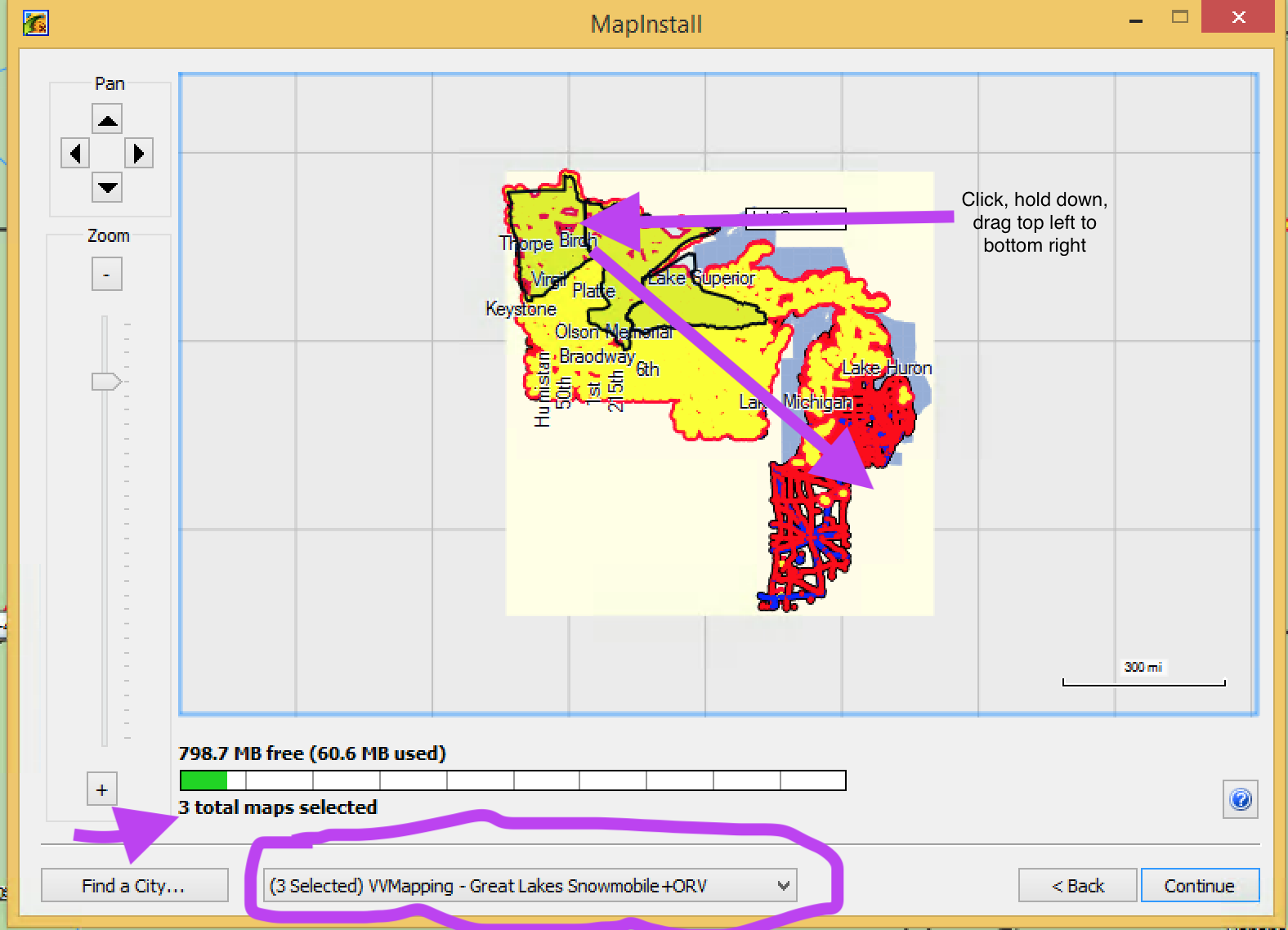Pan the map right with the right arrow
The height and width of the screenshot is (930, 1288).
tap(139, 153)
